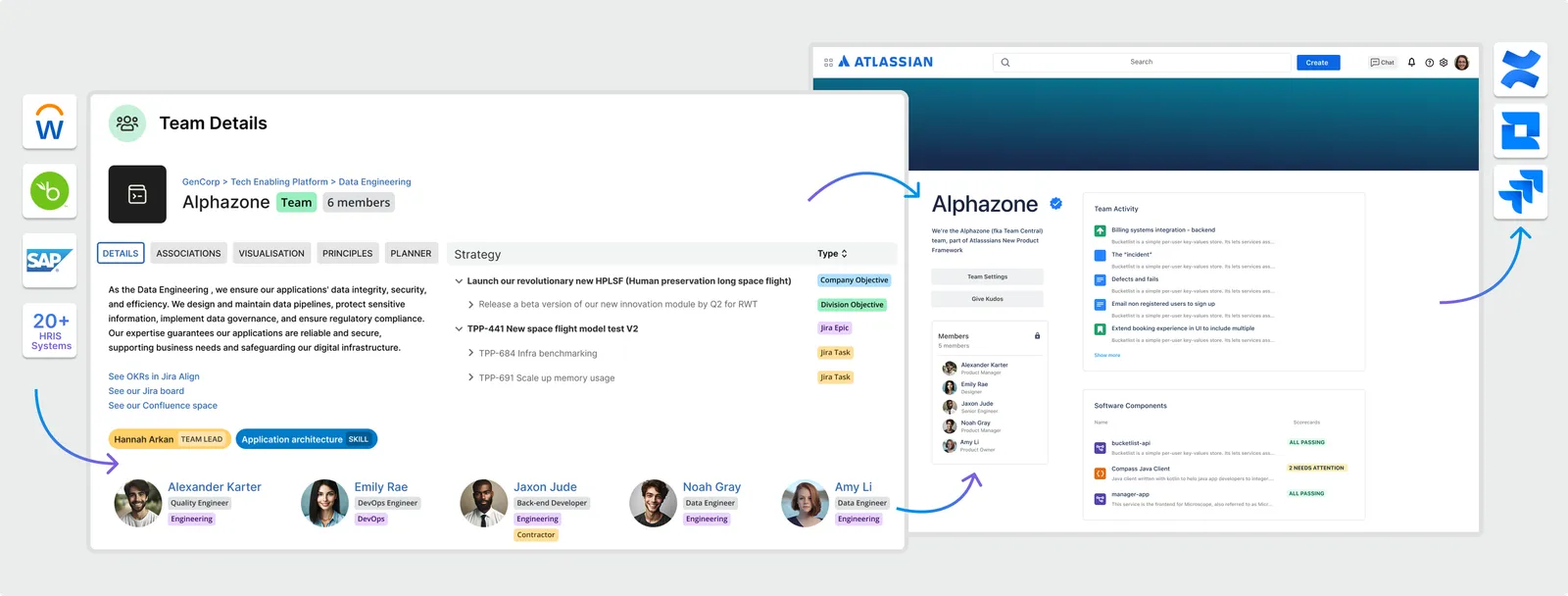Click the Application architecture SKILL tag

coord(307,439)
